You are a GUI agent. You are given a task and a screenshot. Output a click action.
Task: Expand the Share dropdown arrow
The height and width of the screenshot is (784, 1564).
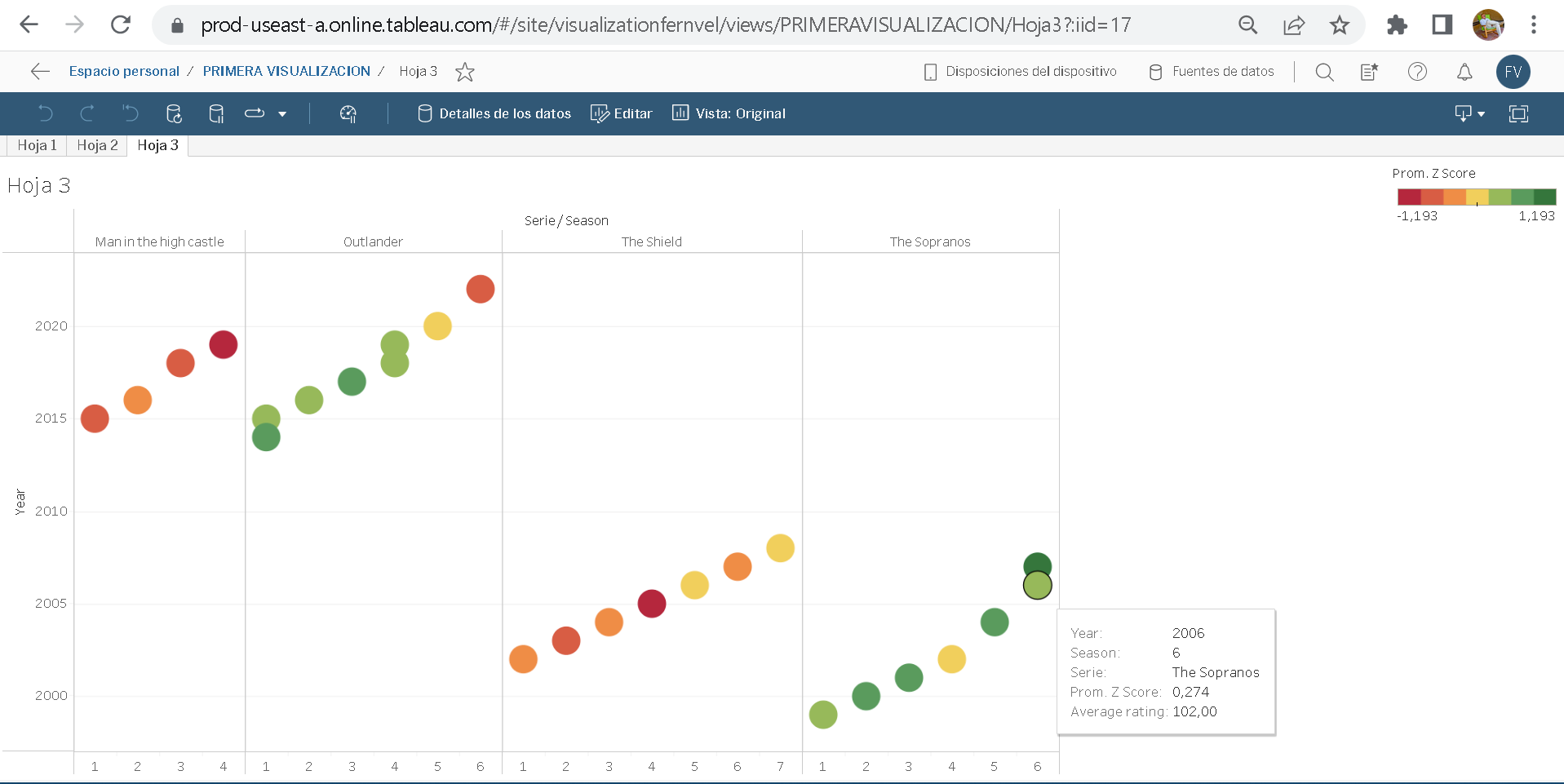(282, 114)
